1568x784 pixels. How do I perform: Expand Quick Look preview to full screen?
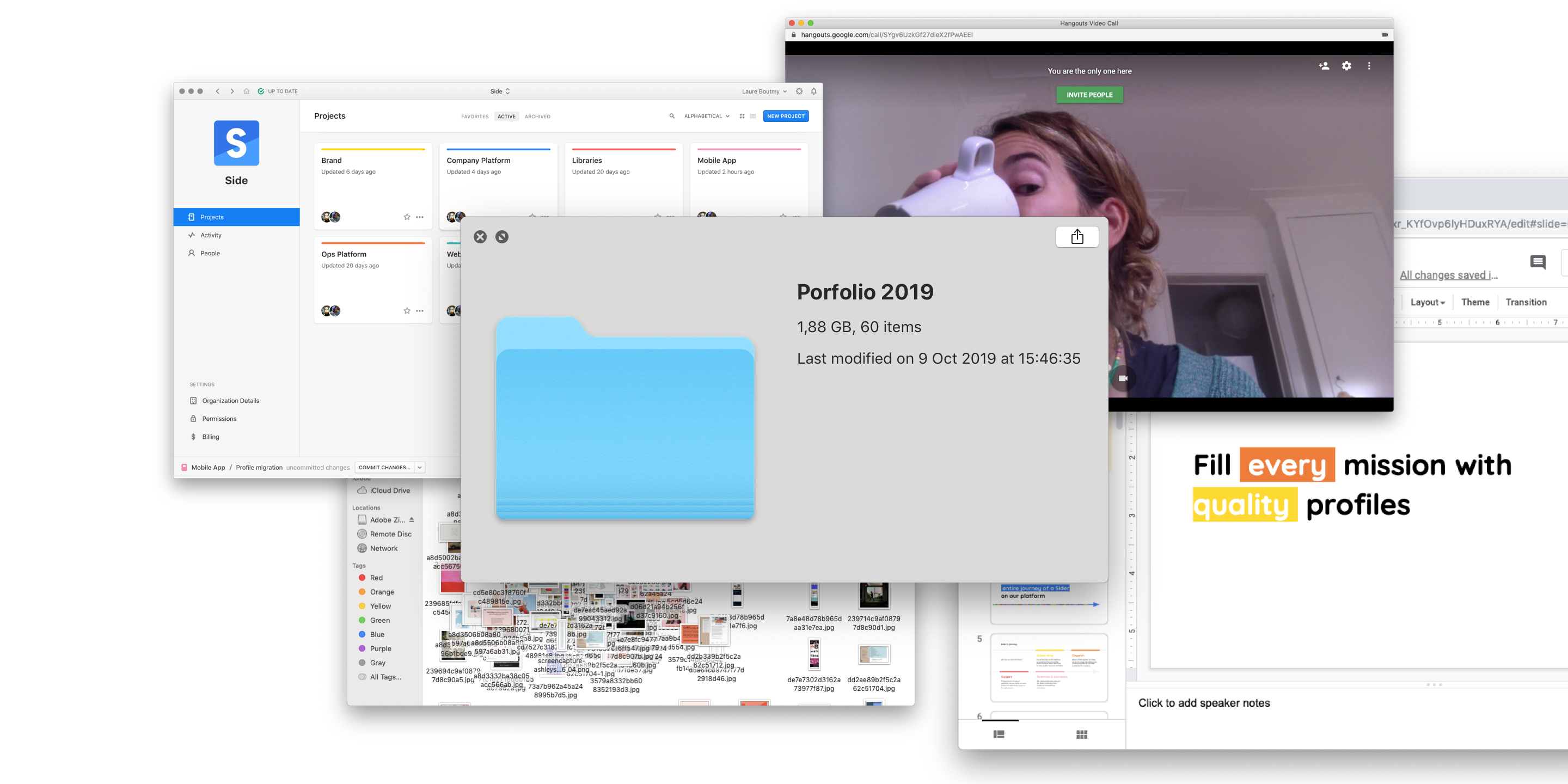(502, 237)
